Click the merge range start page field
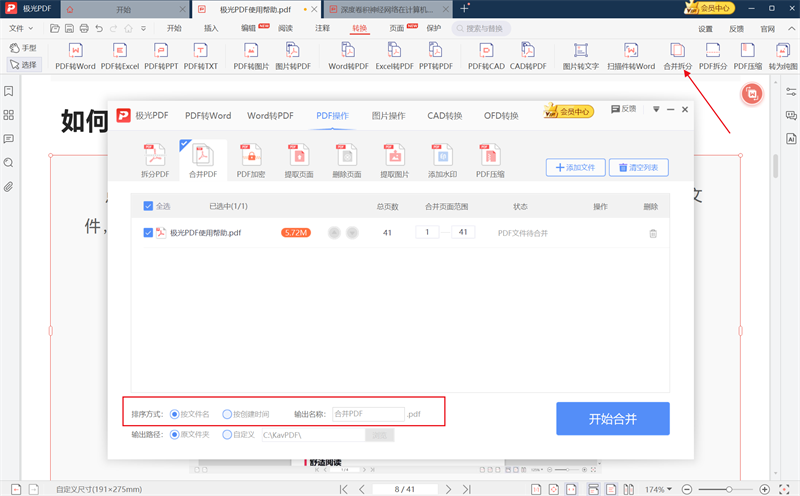The height and width of the screenshot is (496, 800). 428,232
